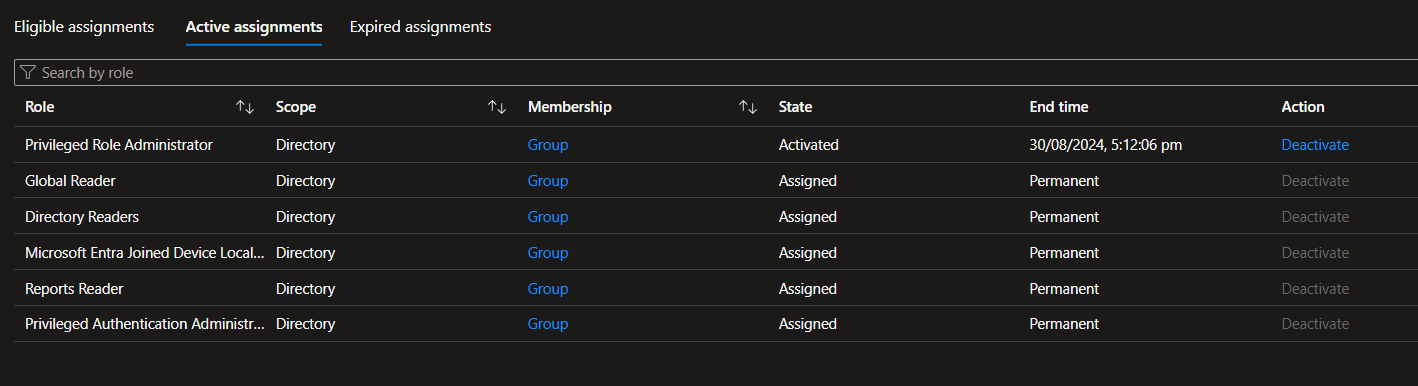Sort by Scope using its arrow icon
Viewport: 1418px width, 386px height.
click(497, 107)
